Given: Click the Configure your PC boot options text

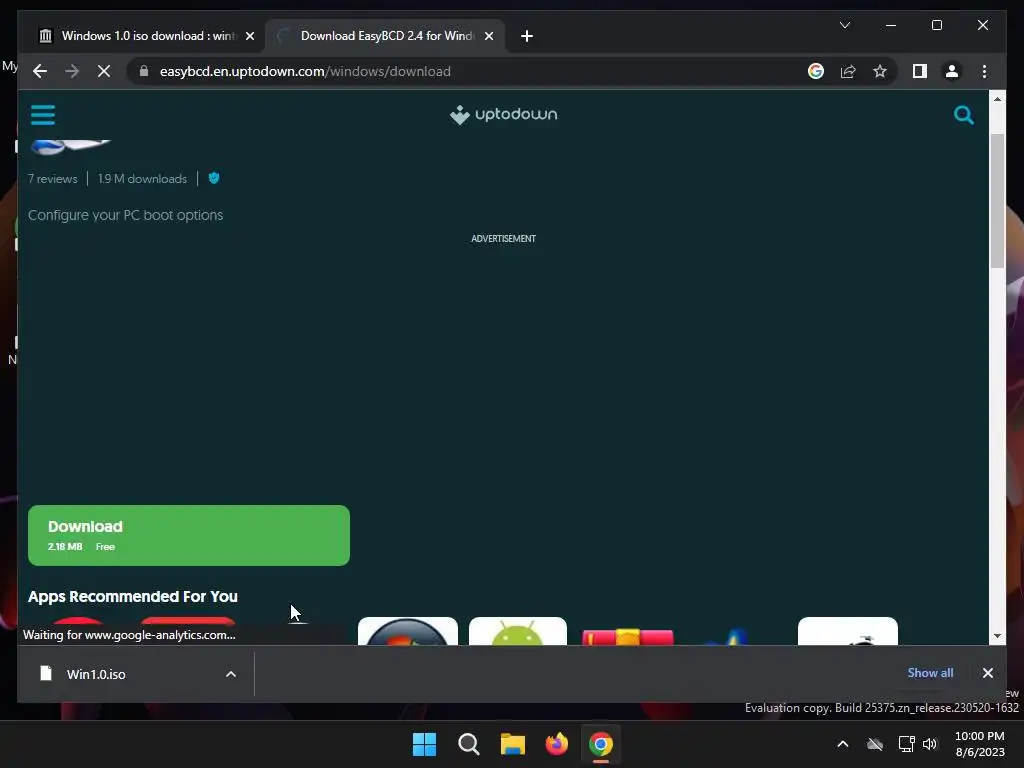Looking at the screenshot, I should [125, 215].
